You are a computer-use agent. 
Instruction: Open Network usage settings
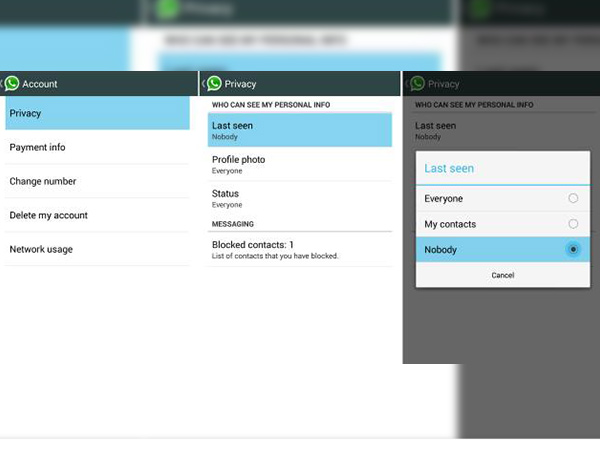tap(96, 250)
